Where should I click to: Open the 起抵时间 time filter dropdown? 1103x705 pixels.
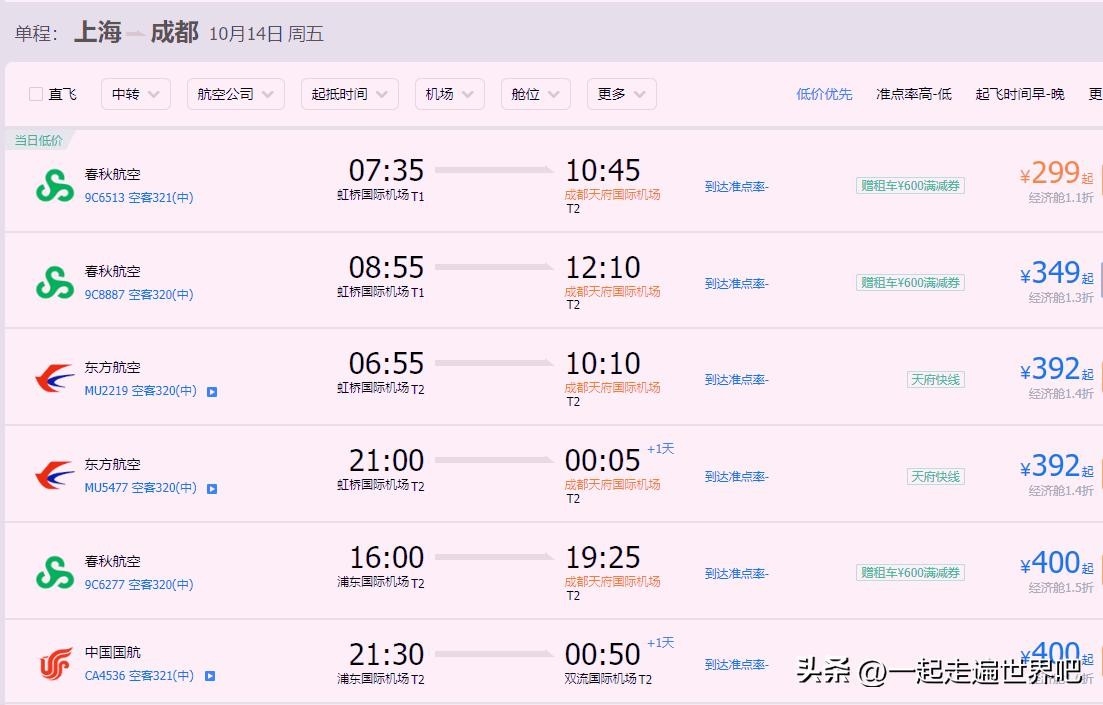pos(349,94)
